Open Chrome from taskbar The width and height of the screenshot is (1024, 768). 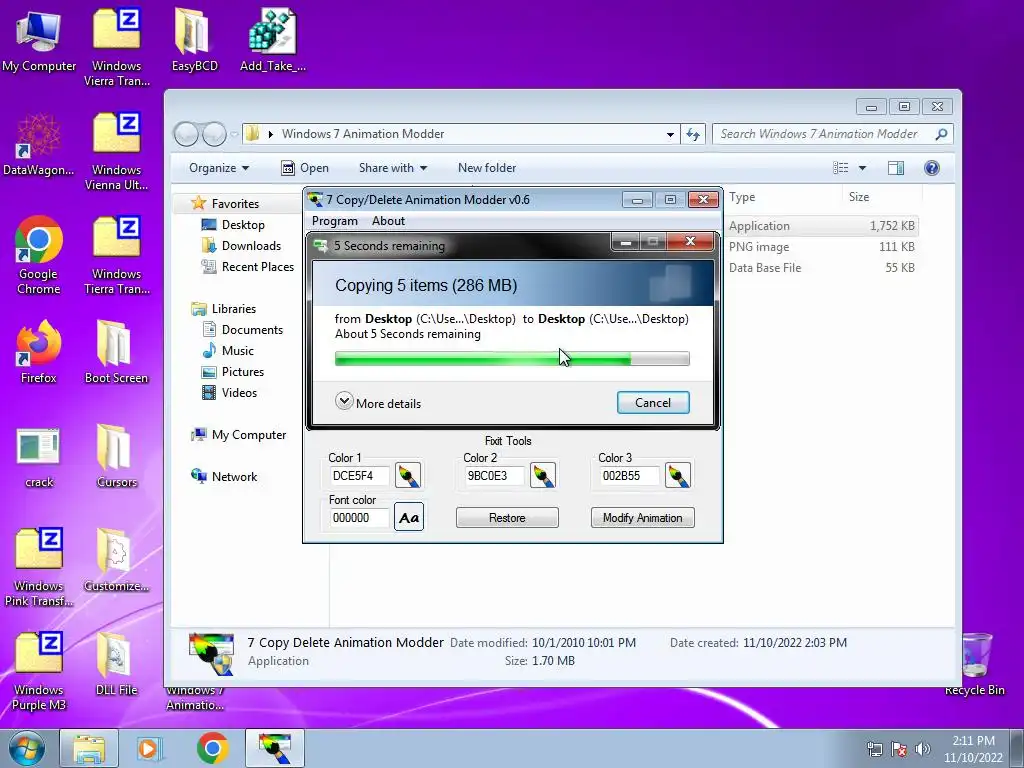[212, 748]
